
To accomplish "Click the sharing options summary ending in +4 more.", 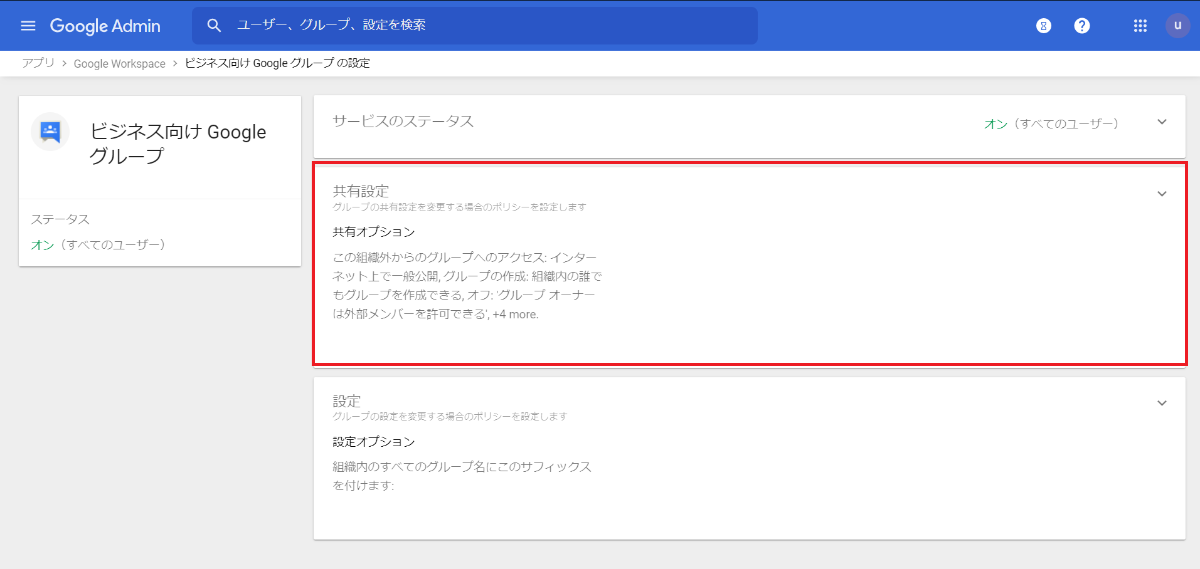I will coord(467,286).
